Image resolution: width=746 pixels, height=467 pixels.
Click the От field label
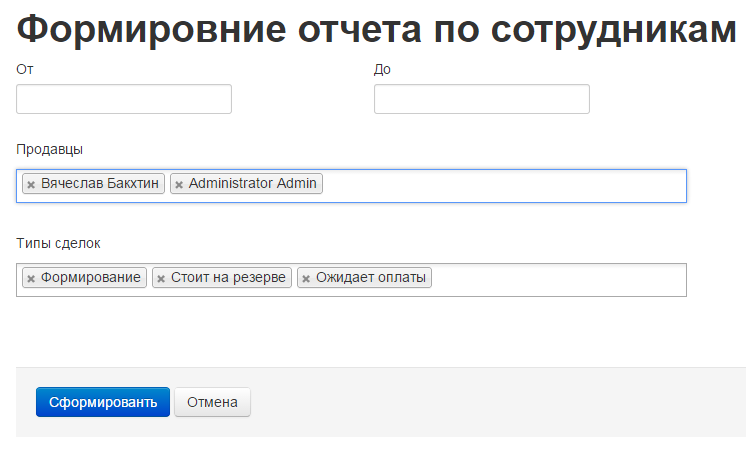pos(25,69)
